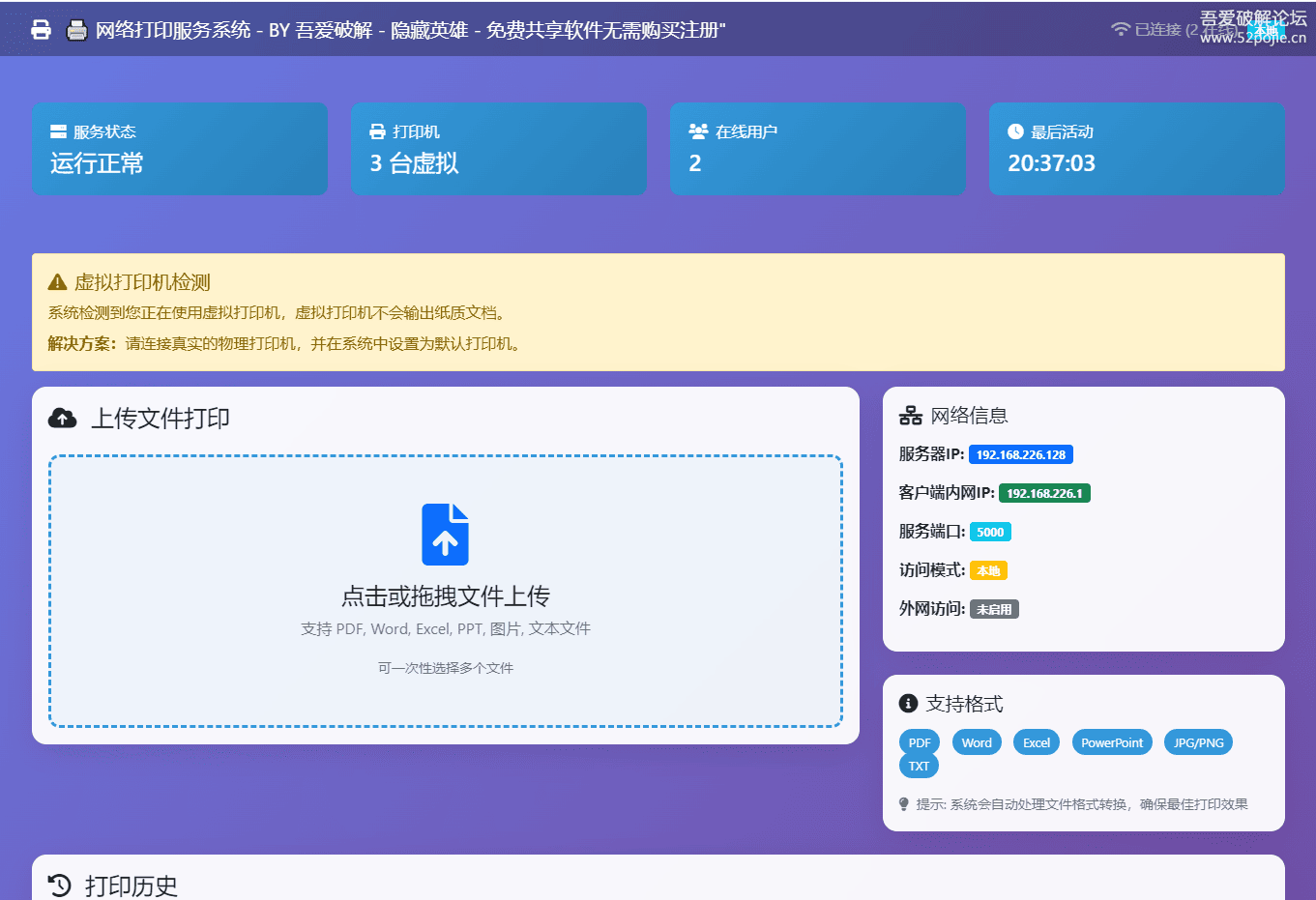The image size is (1316, 900).
Task: Click the wifi connection status icon
Action: click(x=1121, y=29)
